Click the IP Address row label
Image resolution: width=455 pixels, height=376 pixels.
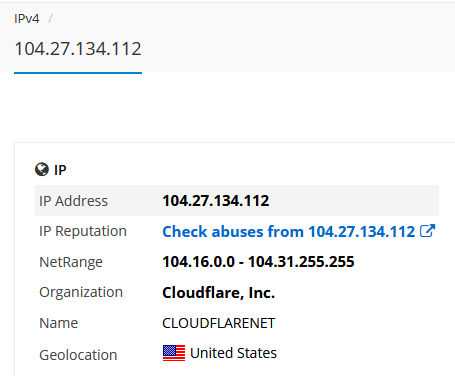click(73, 201)
